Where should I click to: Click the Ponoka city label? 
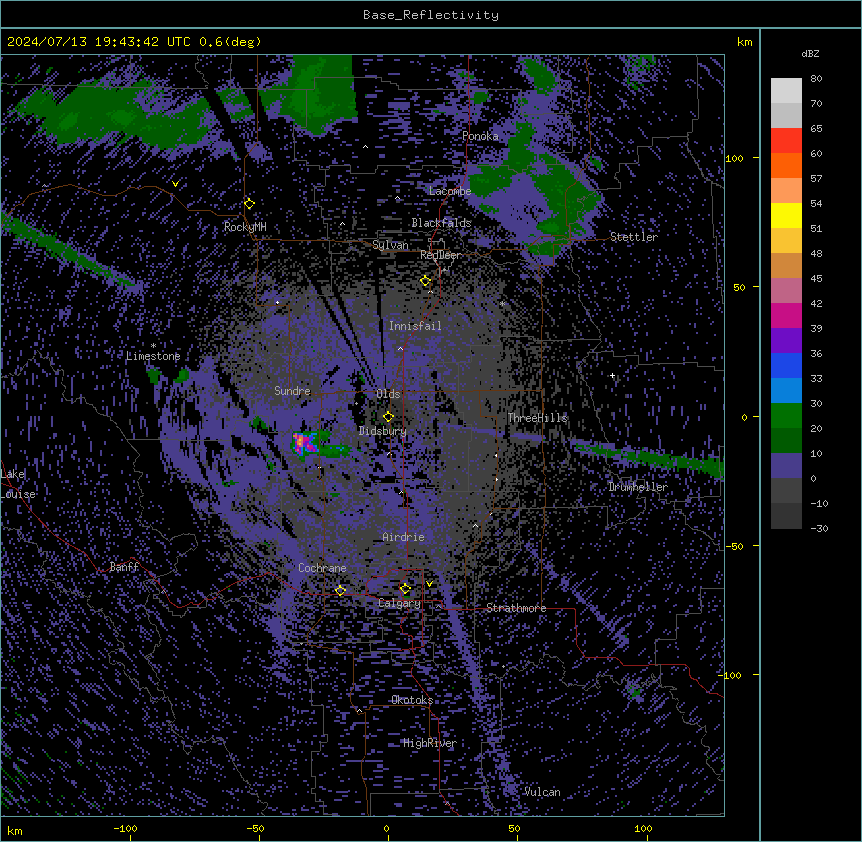pos(480,136)
